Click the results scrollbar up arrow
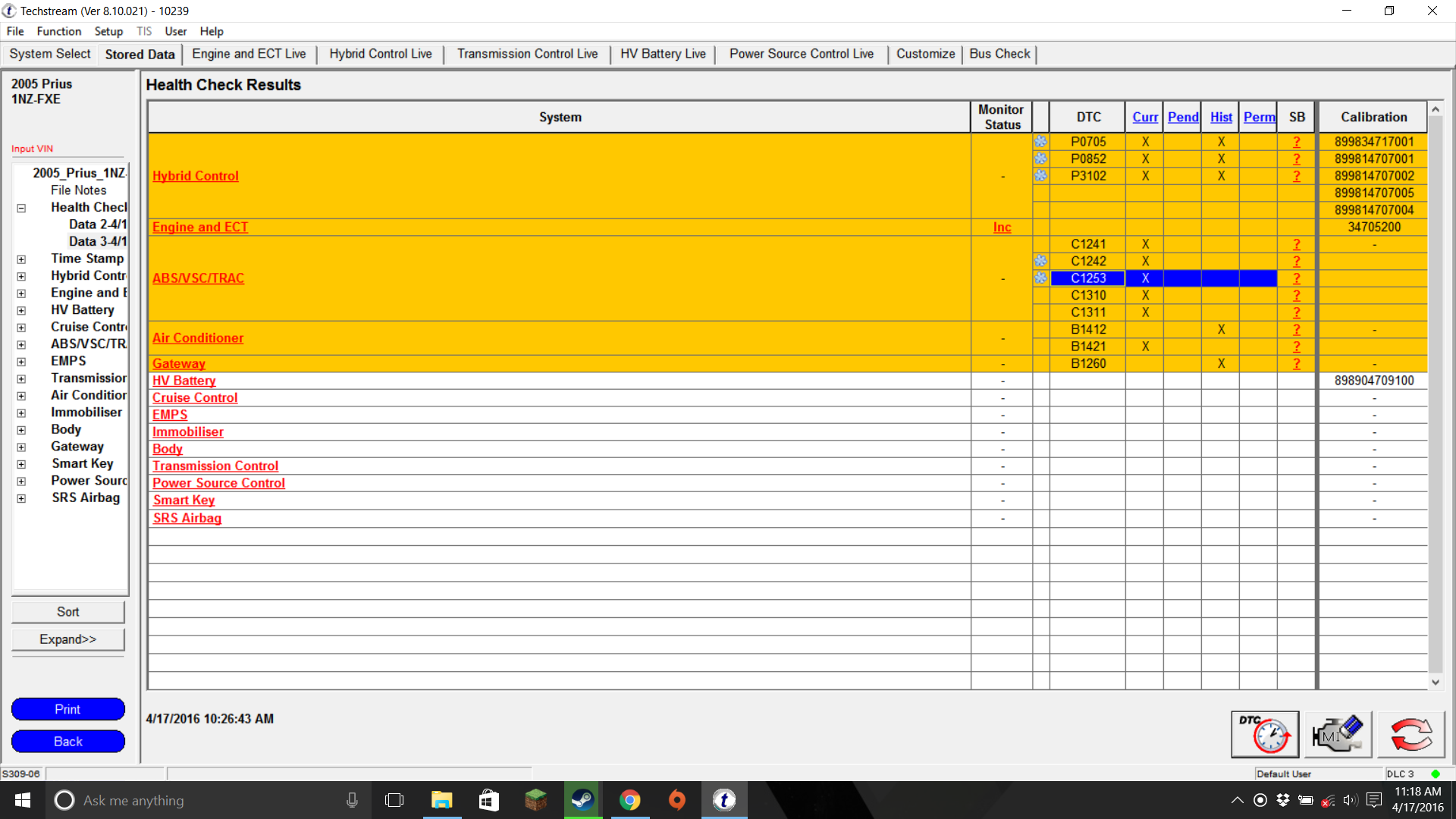1456x819 pixels. (x=1435, y=110)
